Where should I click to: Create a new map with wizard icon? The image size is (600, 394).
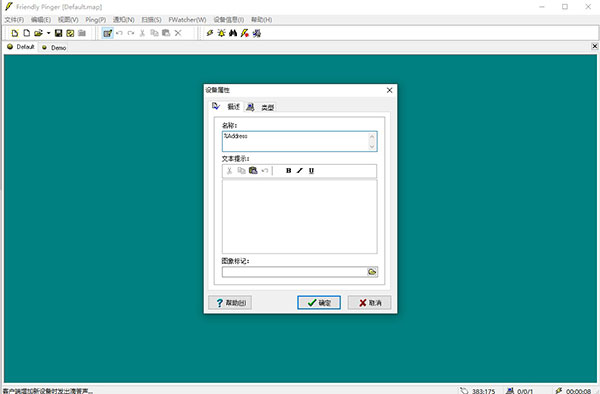(x=15, y=33)
